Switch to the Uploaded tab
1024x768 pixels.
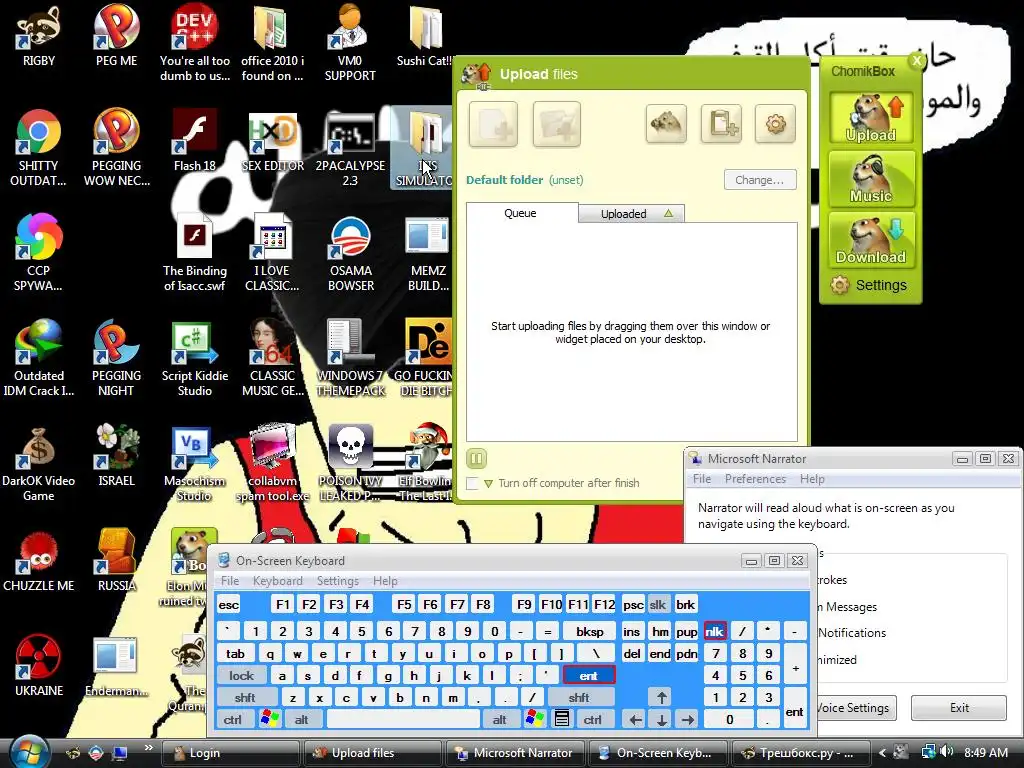[632, 214]
